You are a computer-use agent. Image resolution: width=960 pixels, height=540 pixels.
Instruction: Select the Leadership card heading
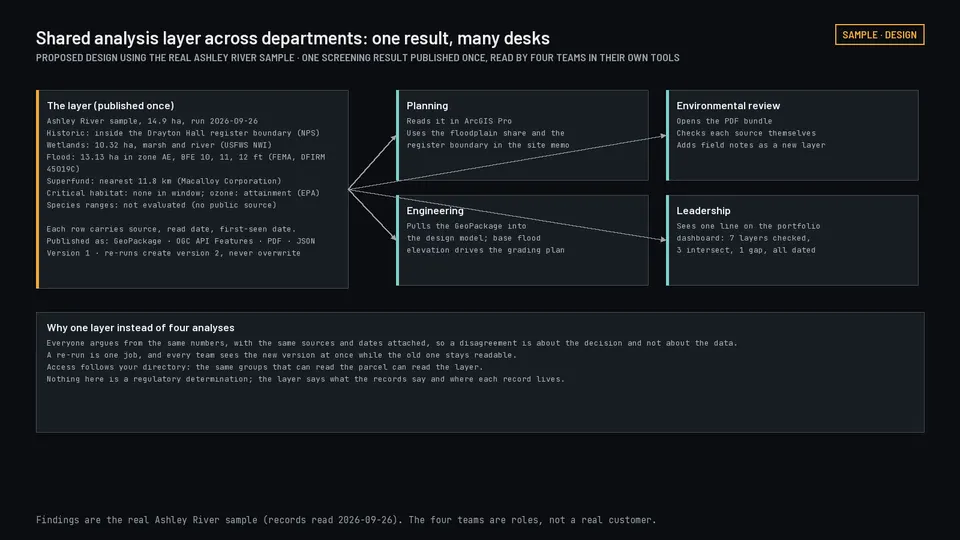point(703,211)
